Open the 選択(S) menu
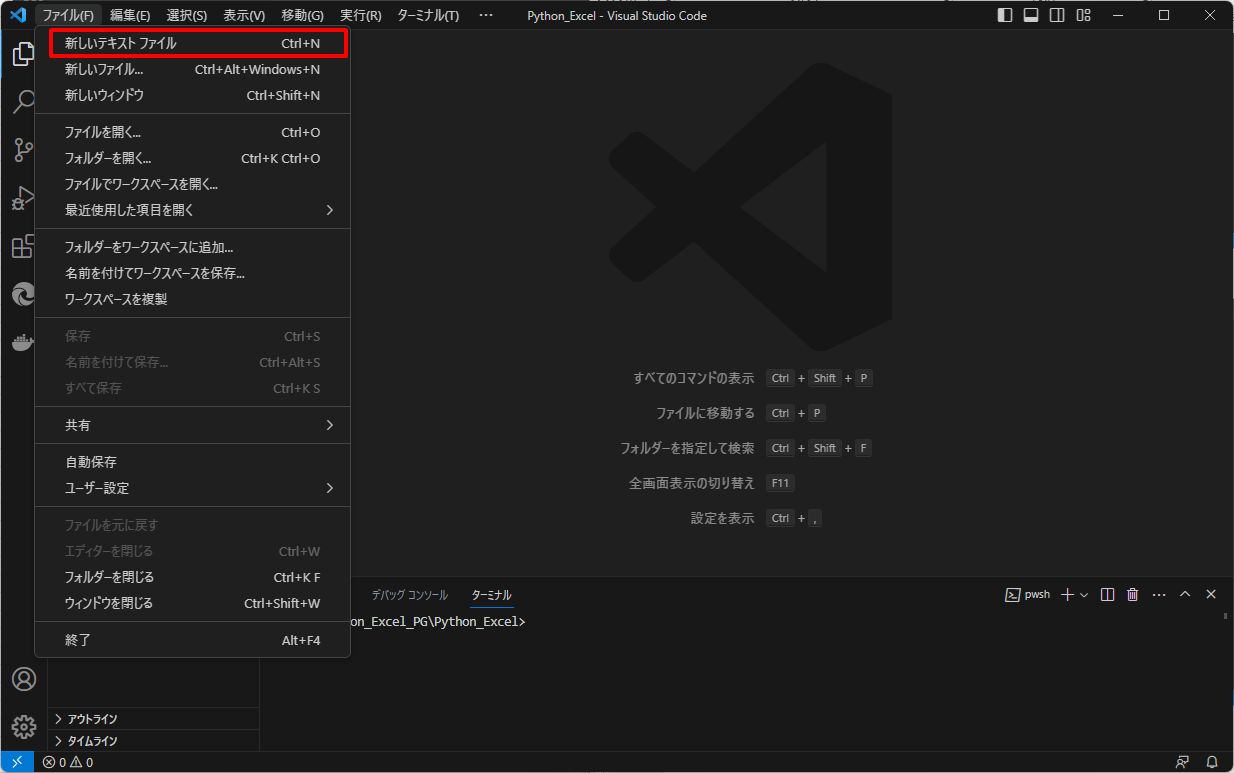 tap(187, 15)
